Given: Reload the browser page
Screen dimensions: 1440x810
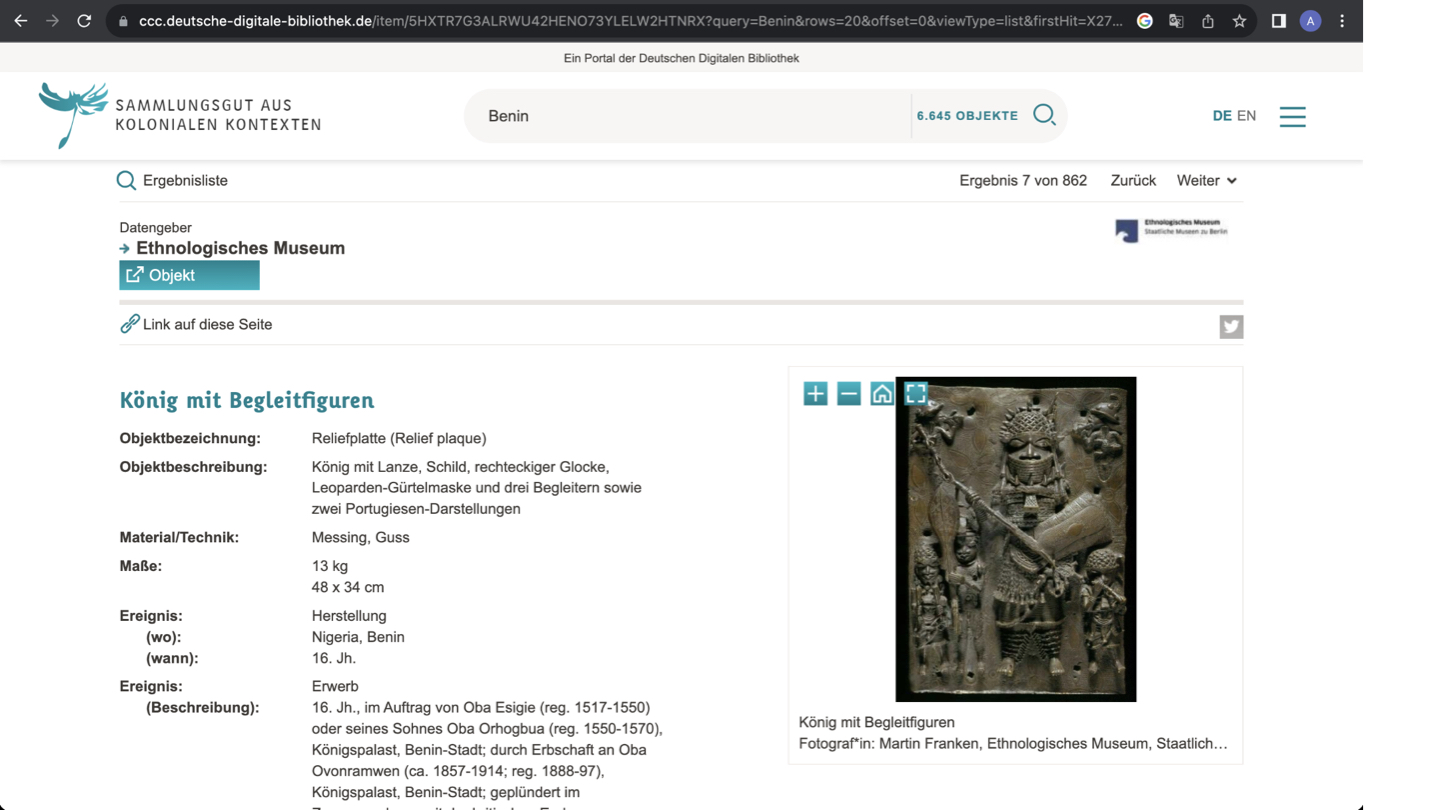Looking at the screenshot, I should [84, 21].
